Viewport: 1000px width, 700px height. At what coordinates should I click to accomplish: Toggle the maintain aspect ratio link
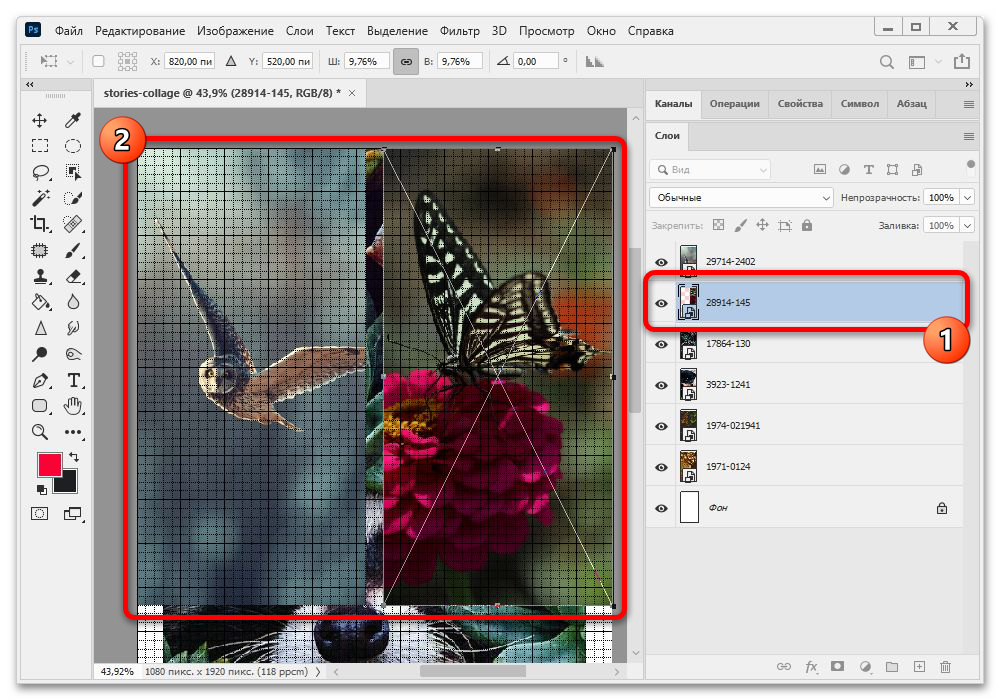coord(406,61)
